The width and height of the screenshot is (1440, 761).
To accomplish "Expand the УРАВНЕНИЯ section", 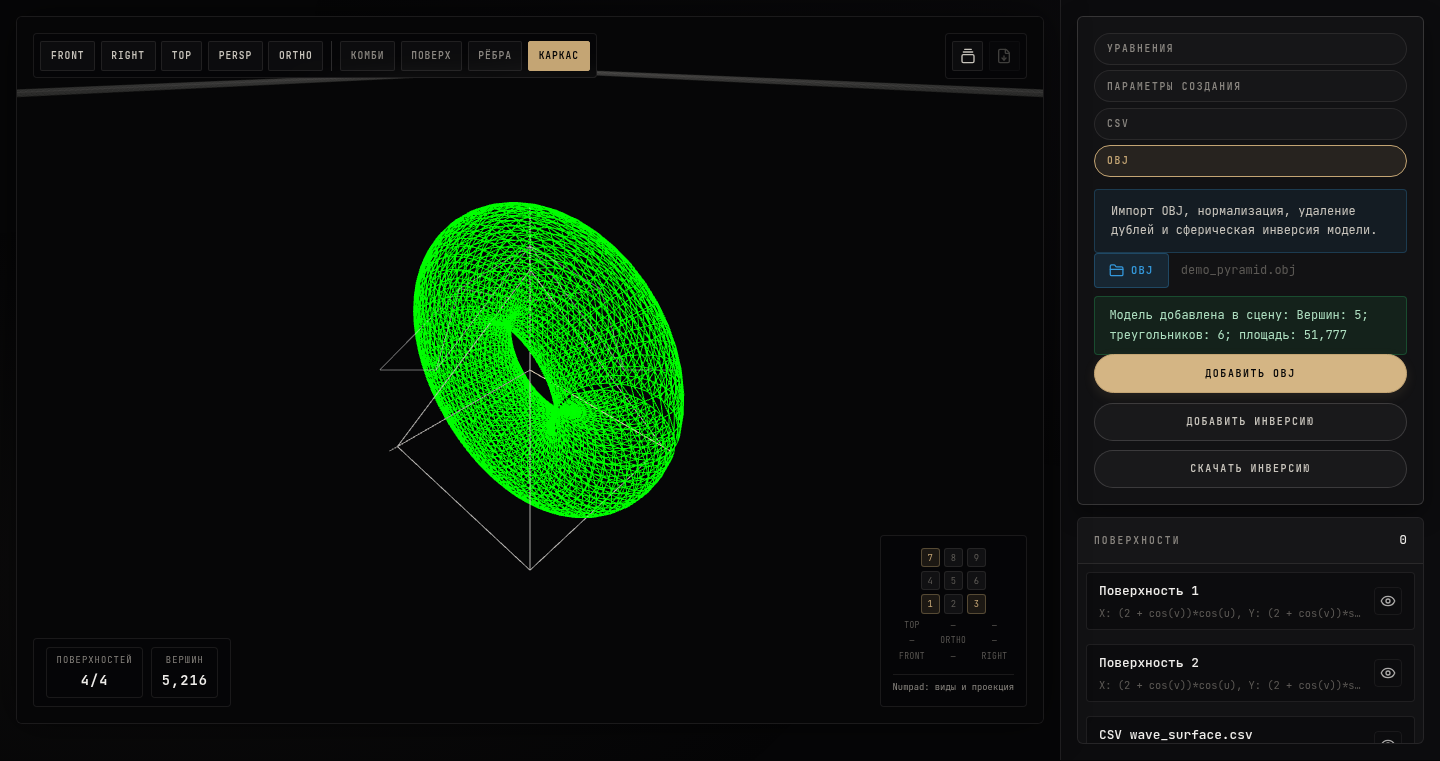I will click(x=1250, y=49).
